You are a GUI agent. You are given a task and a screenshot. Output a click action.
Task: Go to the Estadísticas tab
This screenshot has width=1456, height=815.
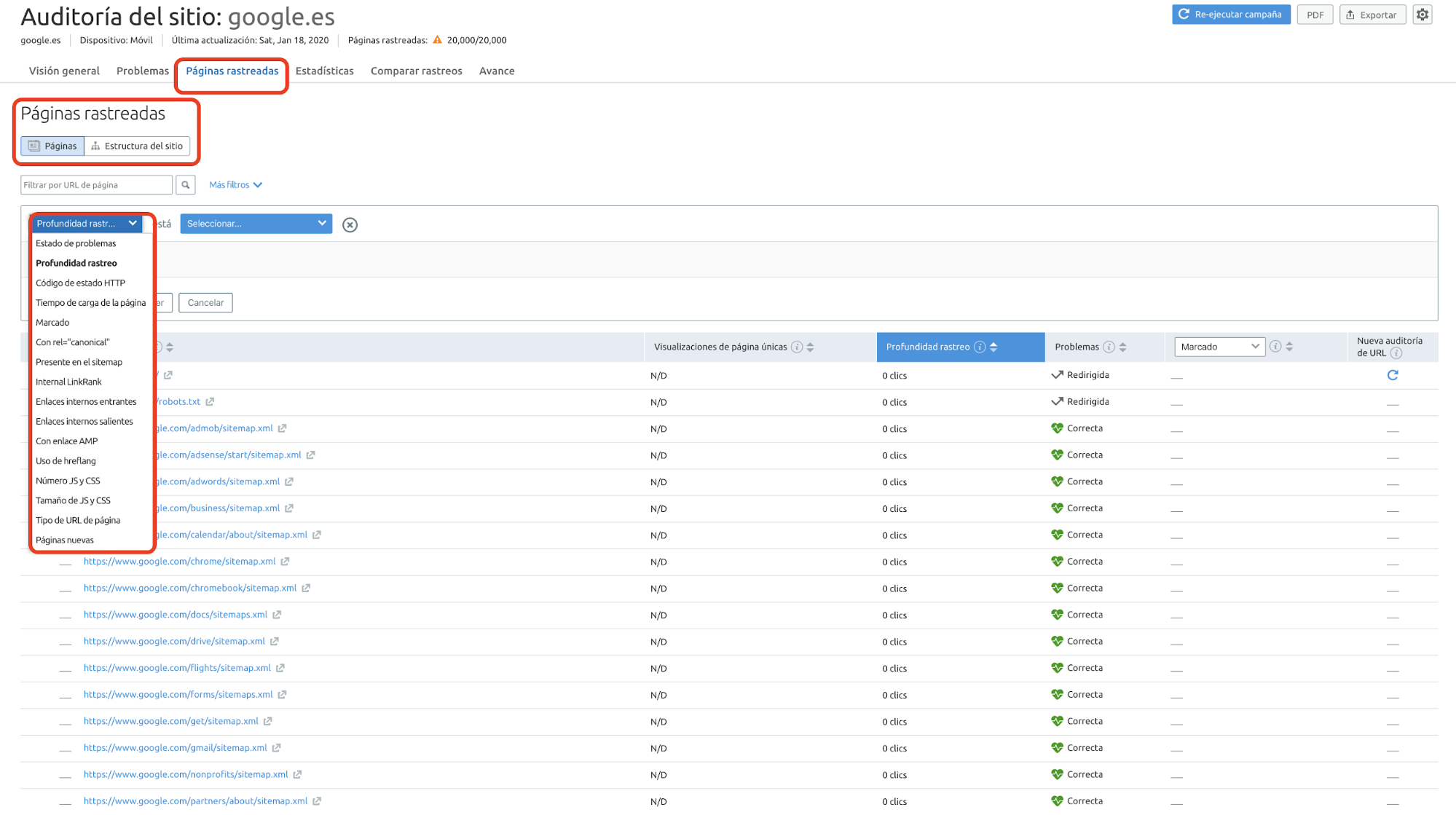324,71
